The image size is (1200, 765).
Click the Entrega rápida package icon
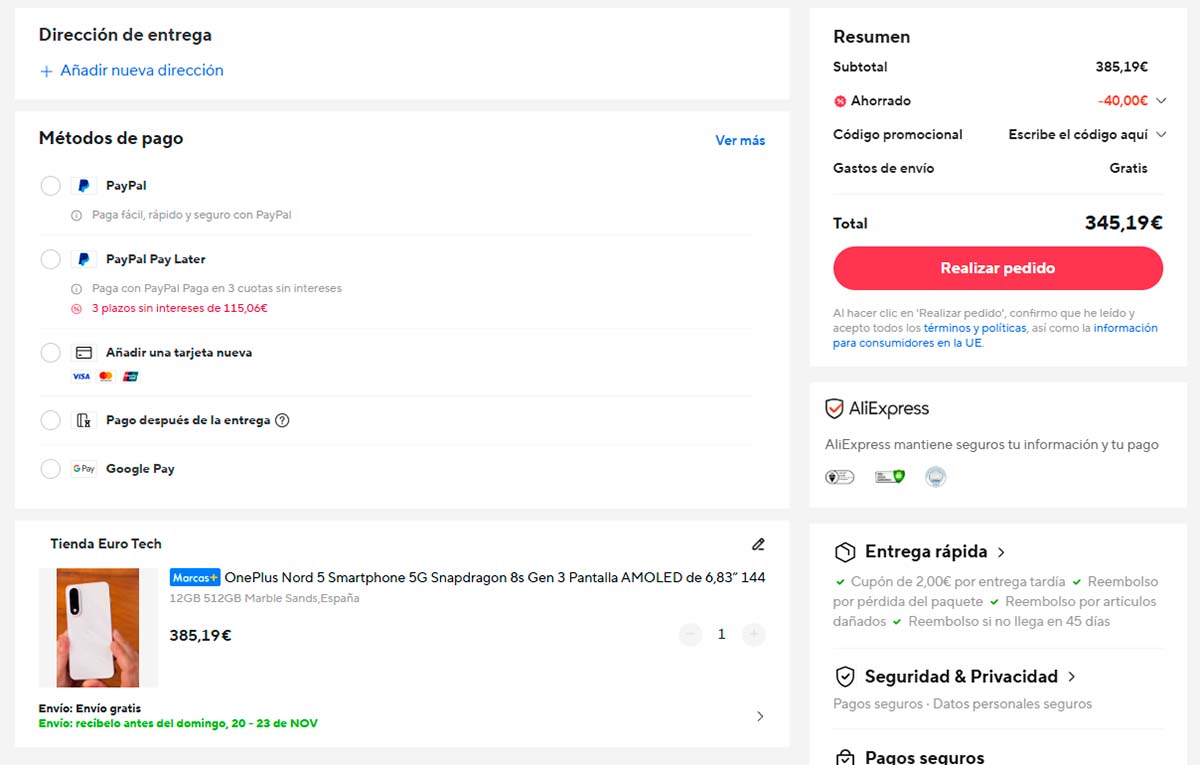843,551
